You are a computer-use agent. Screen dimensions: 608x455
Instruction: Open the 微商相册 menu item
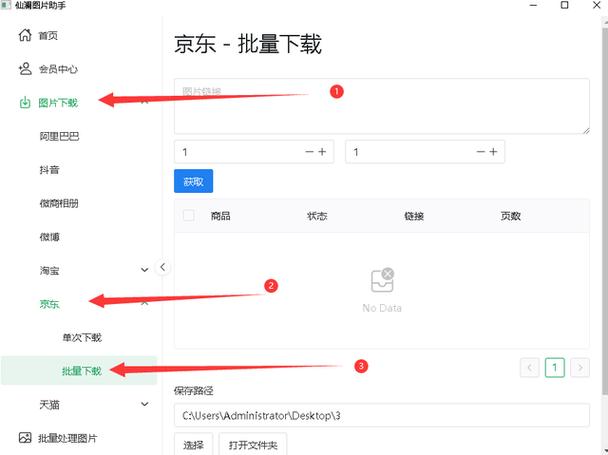59,203
